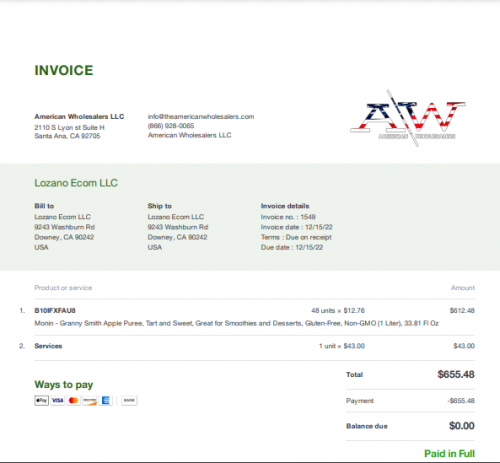
Task: Select the Ways to pay heading
Action: (64, 385)
